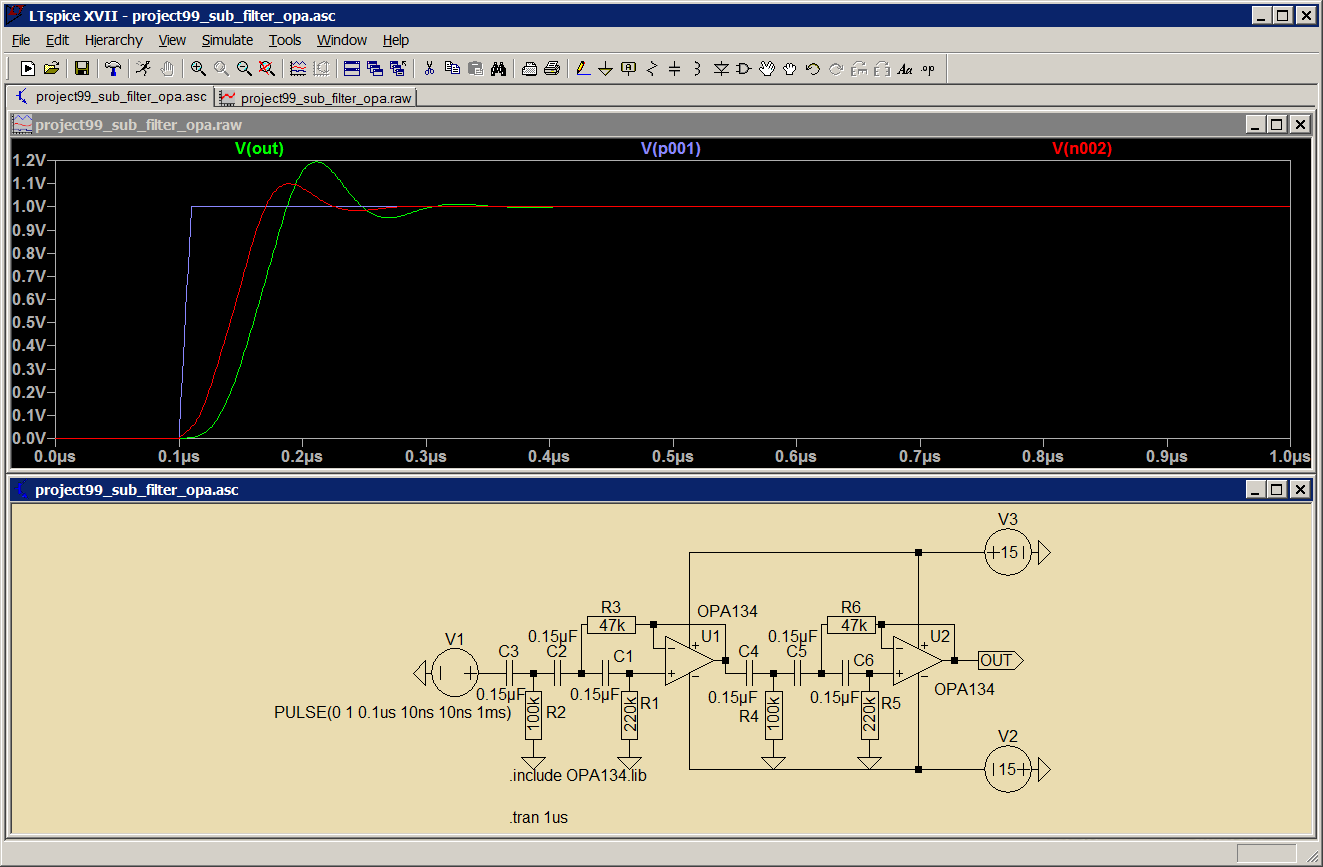This screenshot has width=1323, height=867.
Task: Save the schematic with the floppy disk icon
Action: point(82,68)
